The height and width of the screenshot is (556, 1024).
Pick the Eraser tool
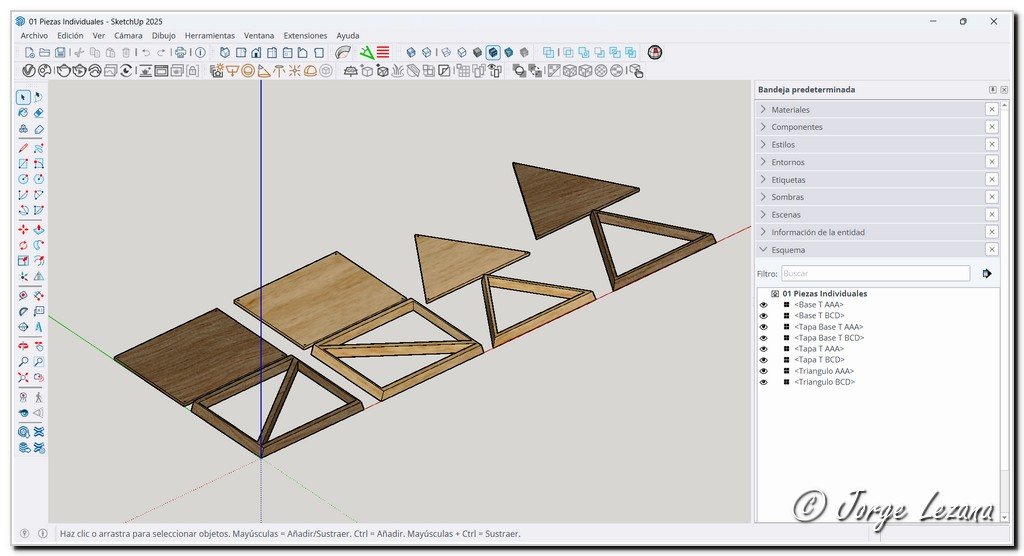(x=39, y=113)
